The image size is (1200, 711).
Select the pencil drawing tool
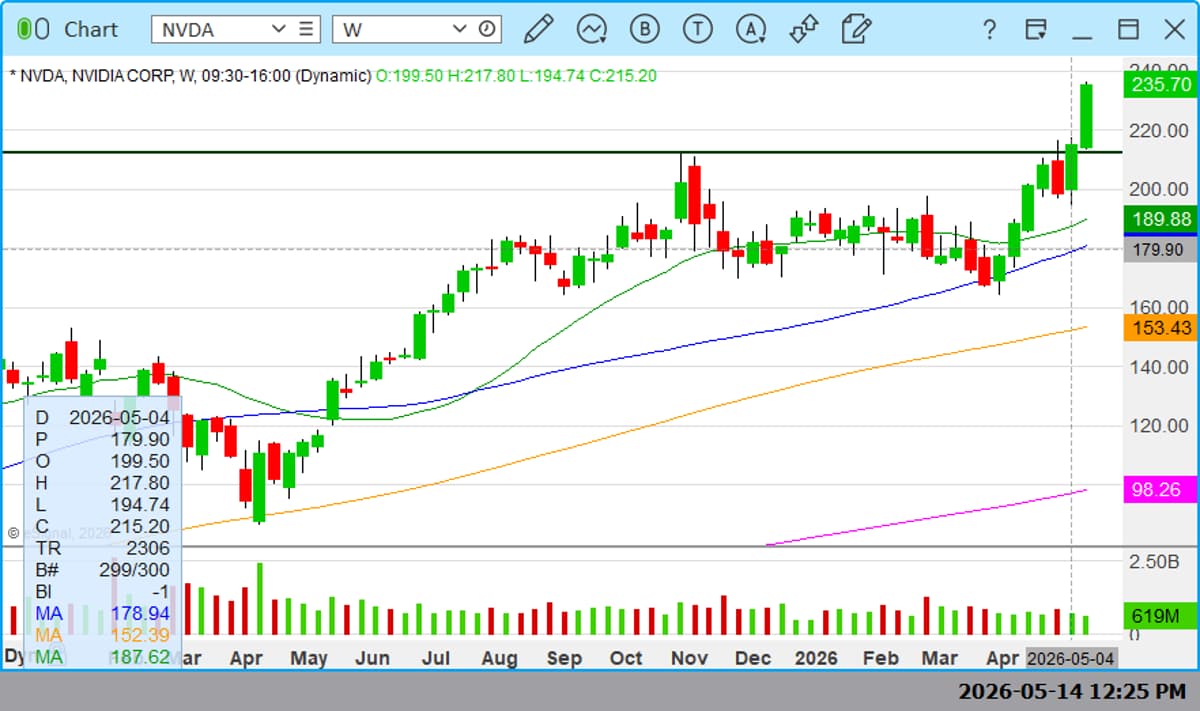538,29
